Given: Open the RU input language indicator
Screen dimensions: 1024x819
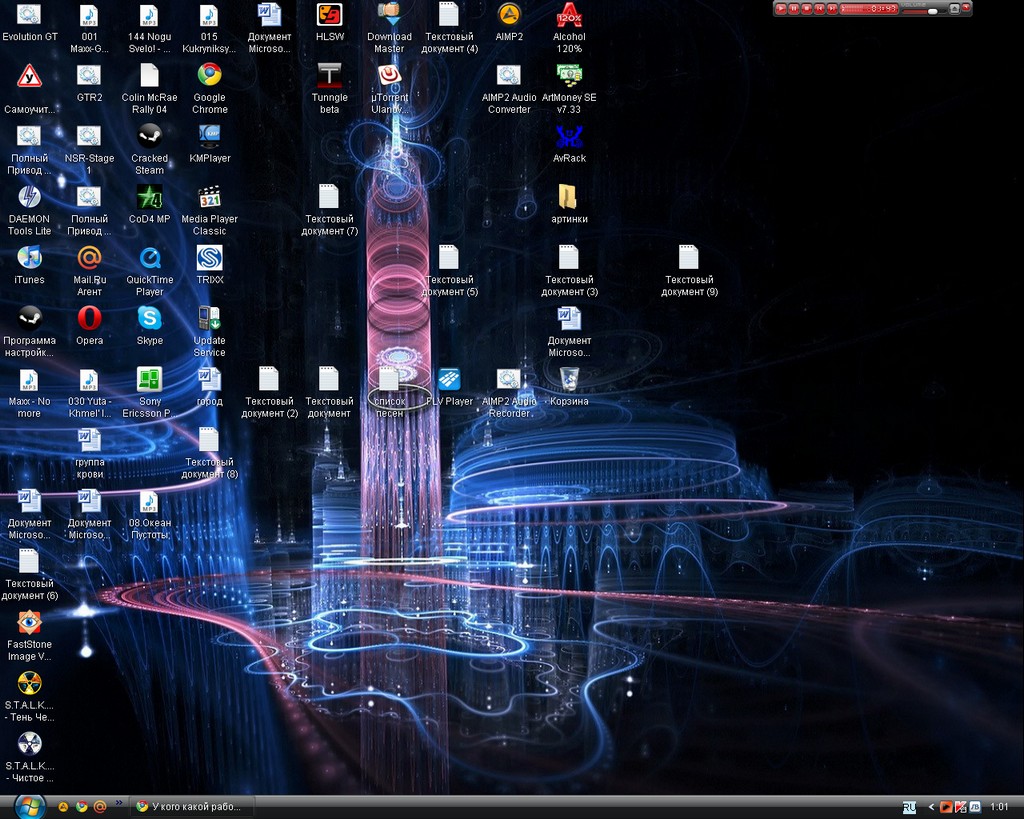Looking at the screenshot, I should (909, 807).
